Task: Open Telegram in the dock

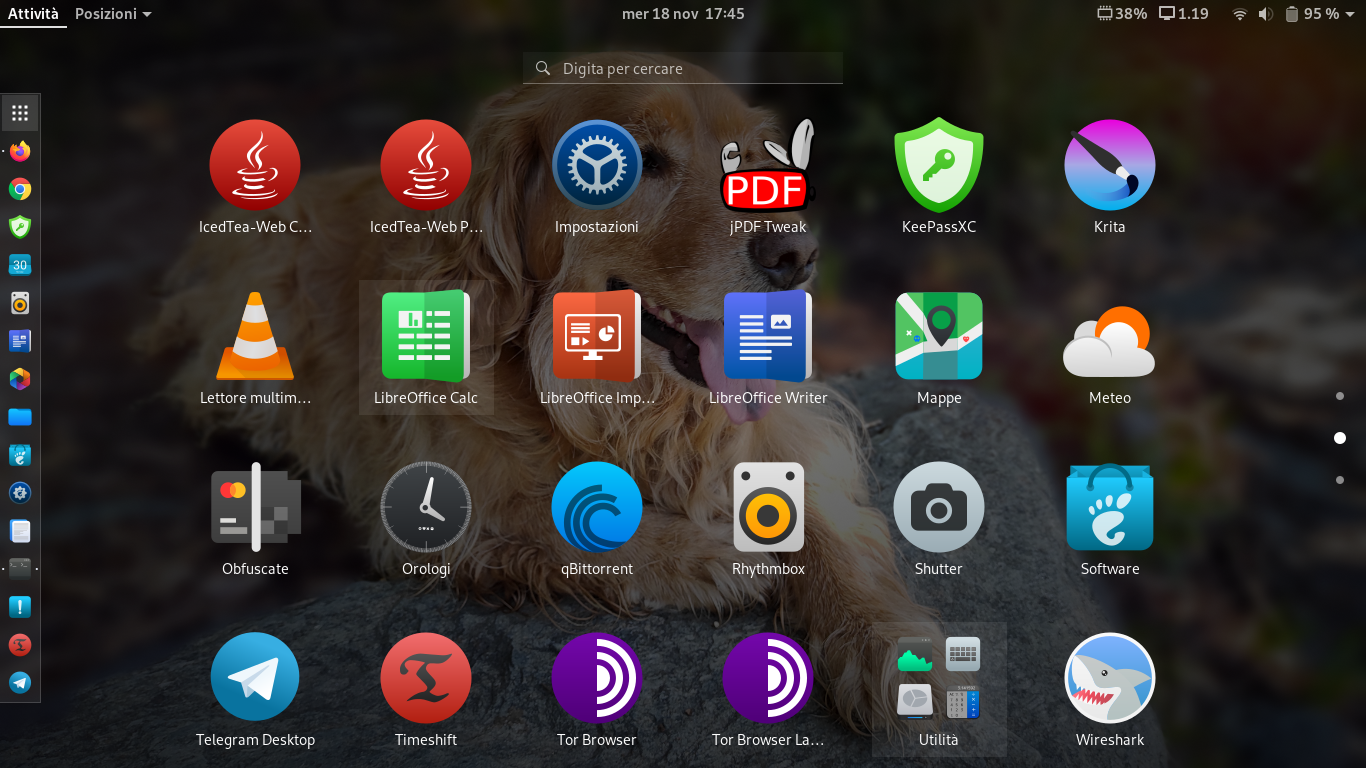Action: tap(20, 683)
